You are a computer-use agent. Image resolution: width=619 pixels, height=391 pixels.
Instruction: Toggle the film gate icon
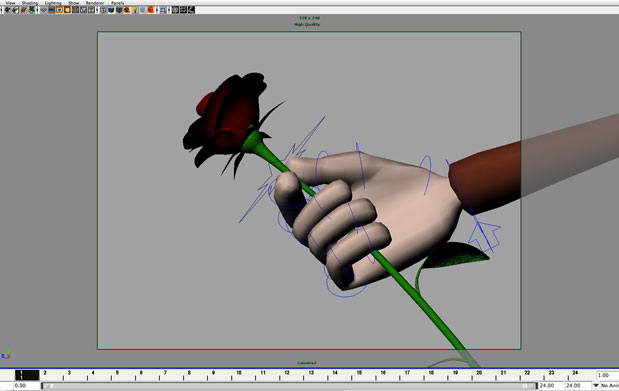coord(51,10)
